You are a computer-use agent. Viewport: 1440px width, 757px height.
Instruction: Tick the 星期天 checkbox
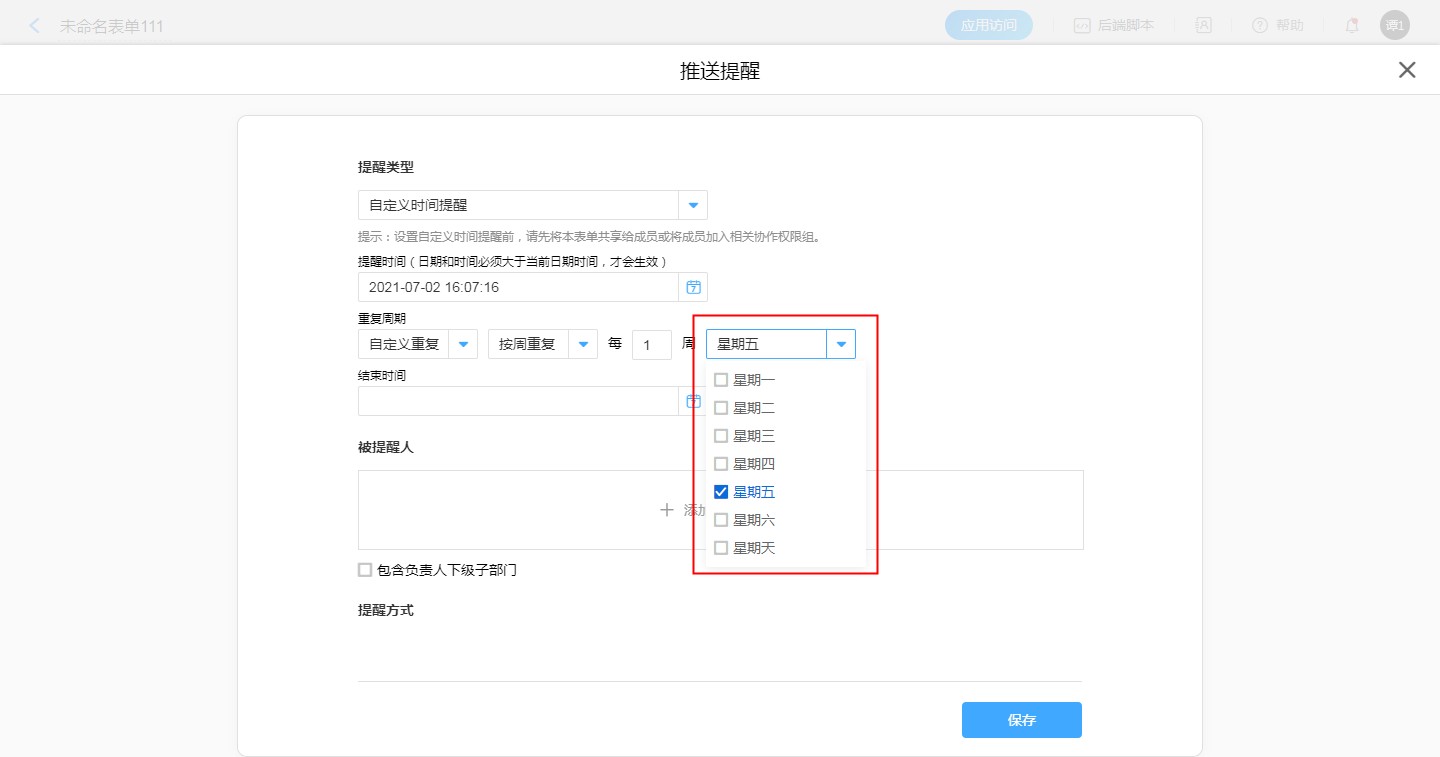[x=721, y=548]
